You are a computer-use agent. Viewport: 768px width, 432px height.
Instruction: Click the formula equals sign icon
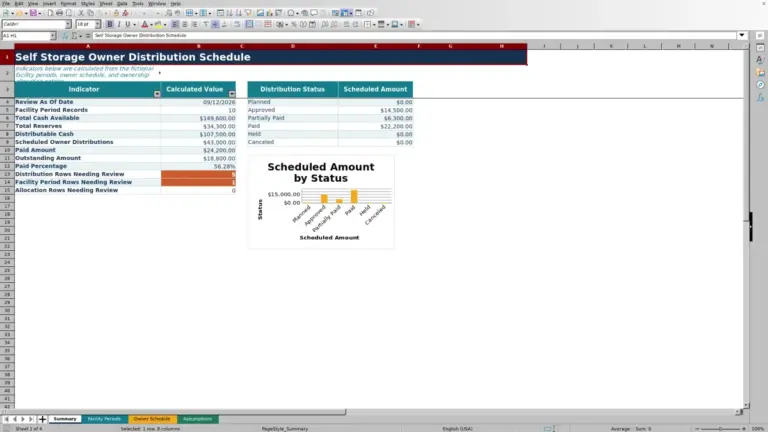(x=88, y=36)
